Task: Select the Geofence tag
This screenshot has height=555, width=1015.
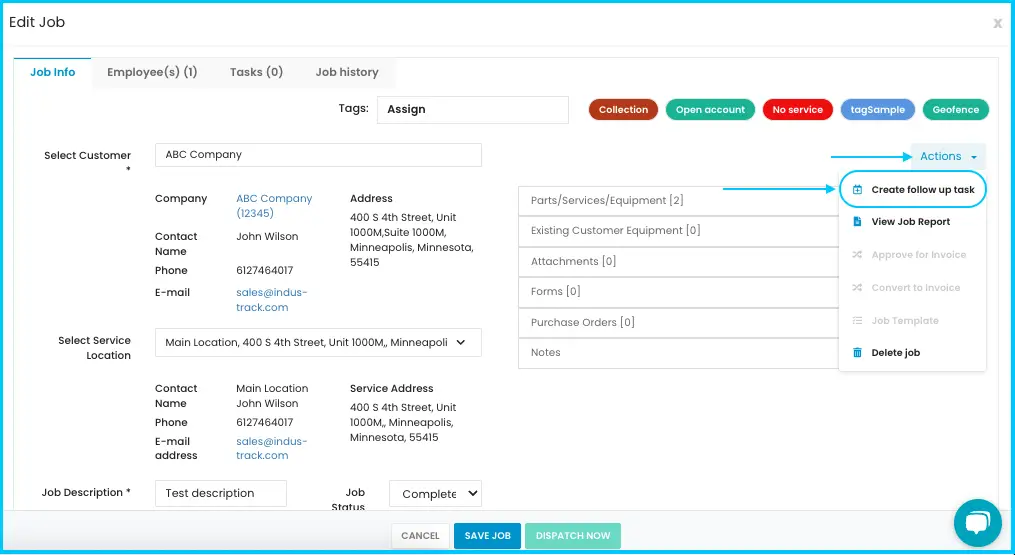Action: coord(955,109)
